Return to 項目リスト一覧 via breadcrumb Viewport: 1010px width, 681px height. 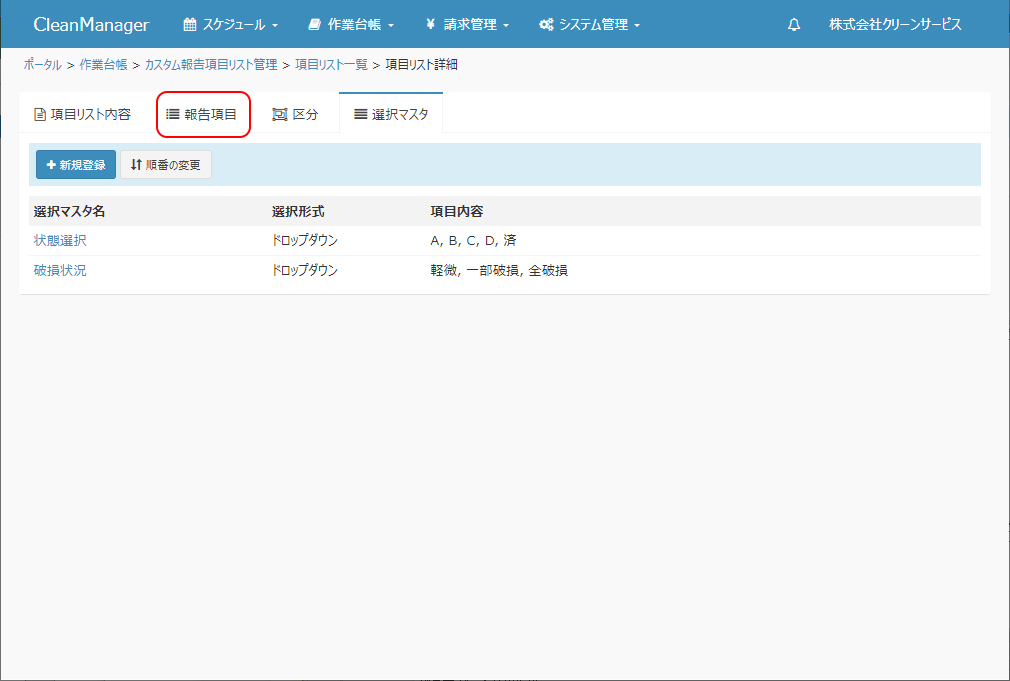331,65
